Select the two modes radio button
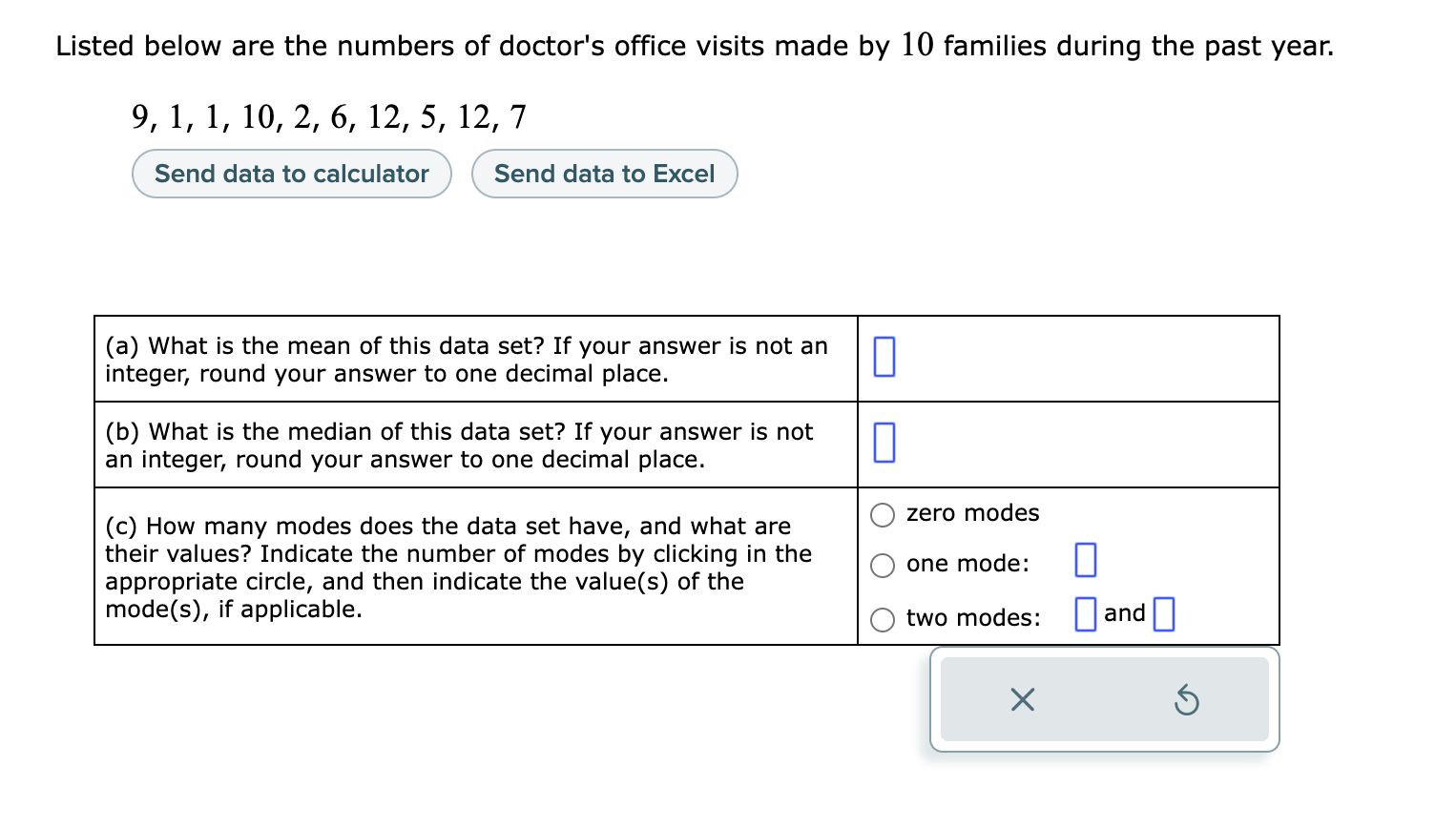Screen dimensions: 1456x828 883,620
